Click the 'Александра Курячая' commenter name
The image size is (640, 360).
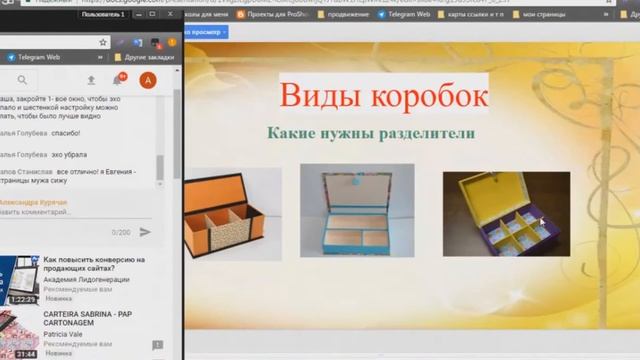coord(33,202)
